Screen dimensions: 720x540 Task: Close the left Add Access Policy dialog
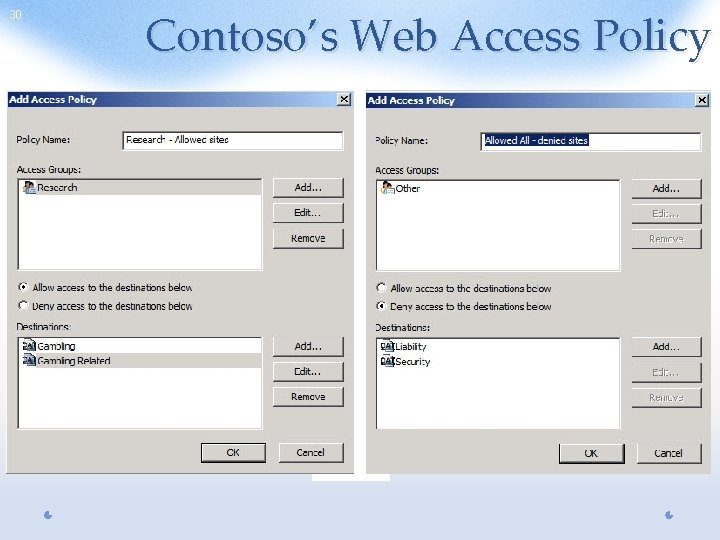pos(344,99)
